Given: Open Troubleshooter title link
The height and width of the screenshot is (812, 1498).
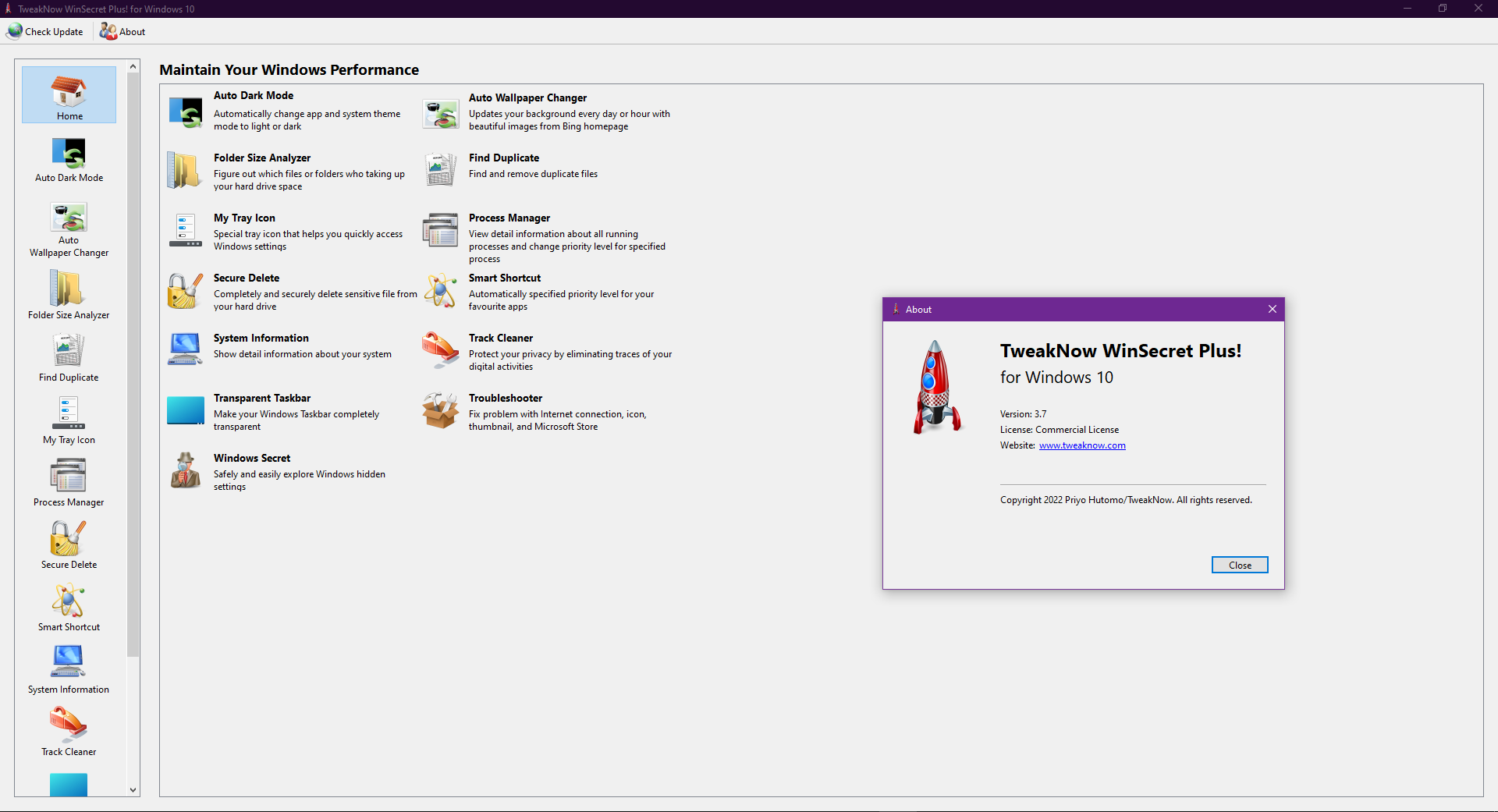Looking at the screenshot, I should pyautogui.click(x=506, y=398).
